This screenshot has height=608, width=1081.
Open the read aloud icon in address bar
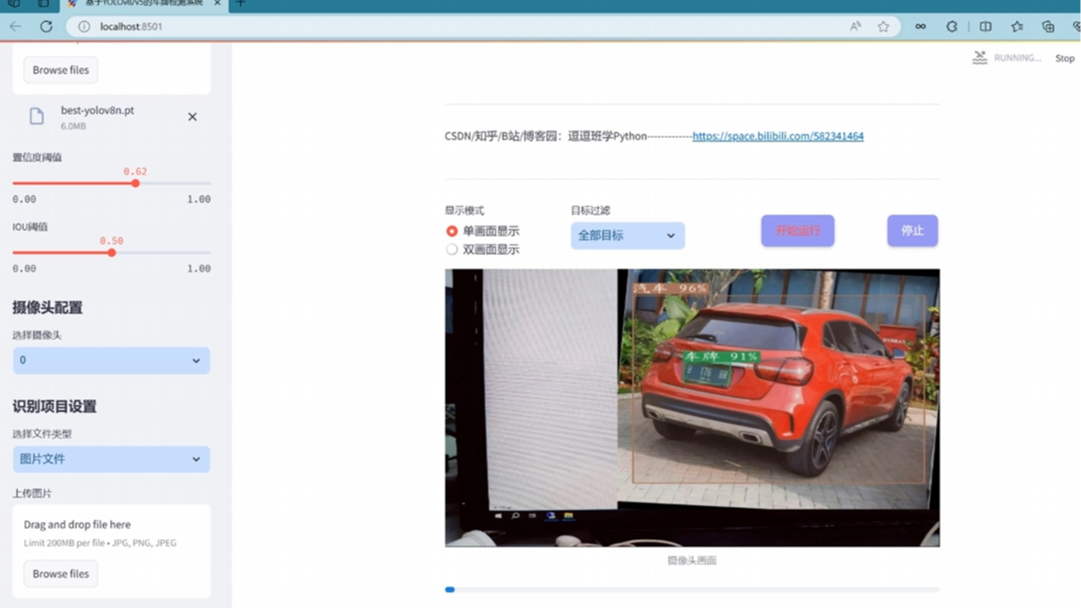[855, 26]
